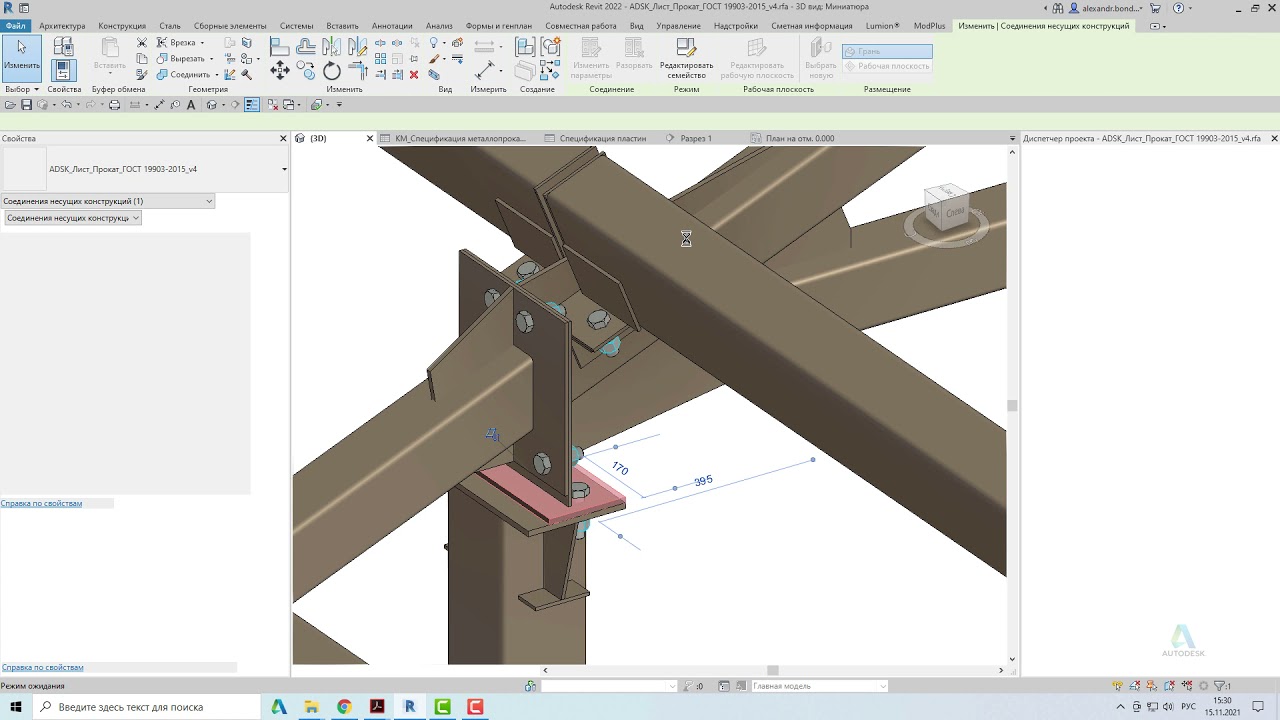1280x720 pixels.
Task: Switch to План на отм. 0.000 view tab
Action: pyautogui.click(x=800, y=138)
